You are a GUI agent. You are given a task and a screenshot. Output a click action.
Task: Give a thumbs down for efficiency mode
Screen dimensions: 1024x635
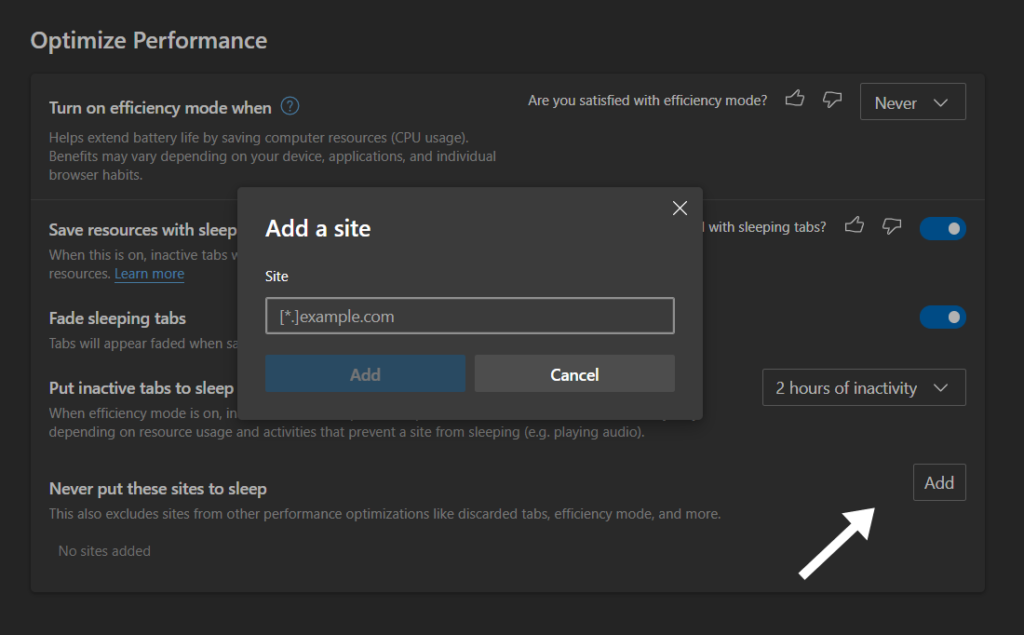tap(832, 100)
